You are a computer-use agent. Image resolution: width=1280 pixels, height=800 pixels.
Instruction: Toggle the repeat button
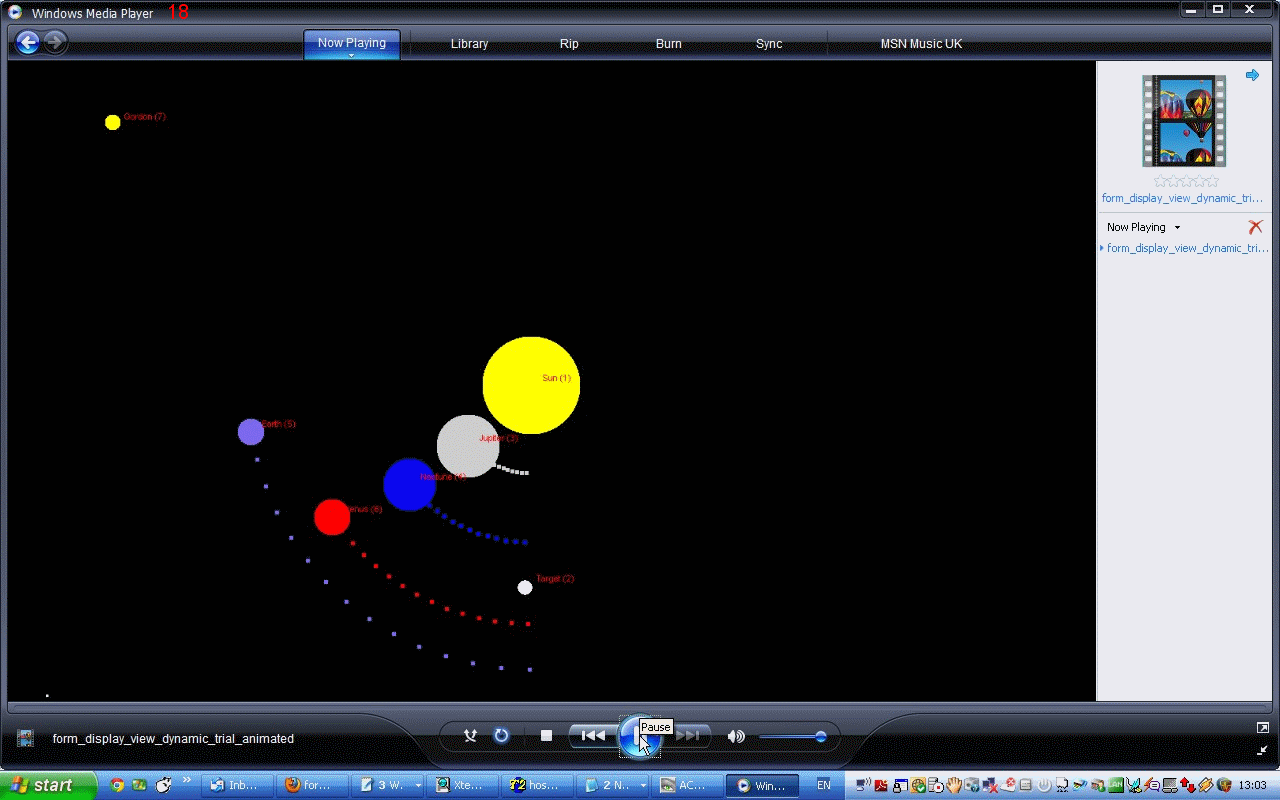point(501,736)
